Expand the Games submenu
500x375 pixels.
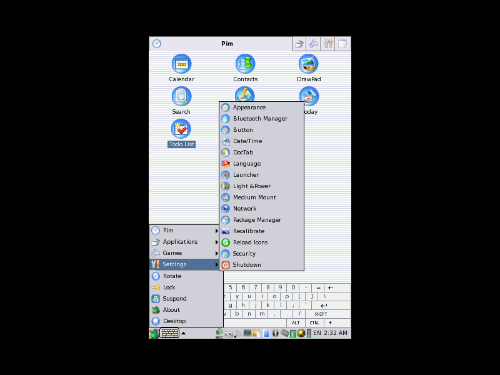coord(184,253)
